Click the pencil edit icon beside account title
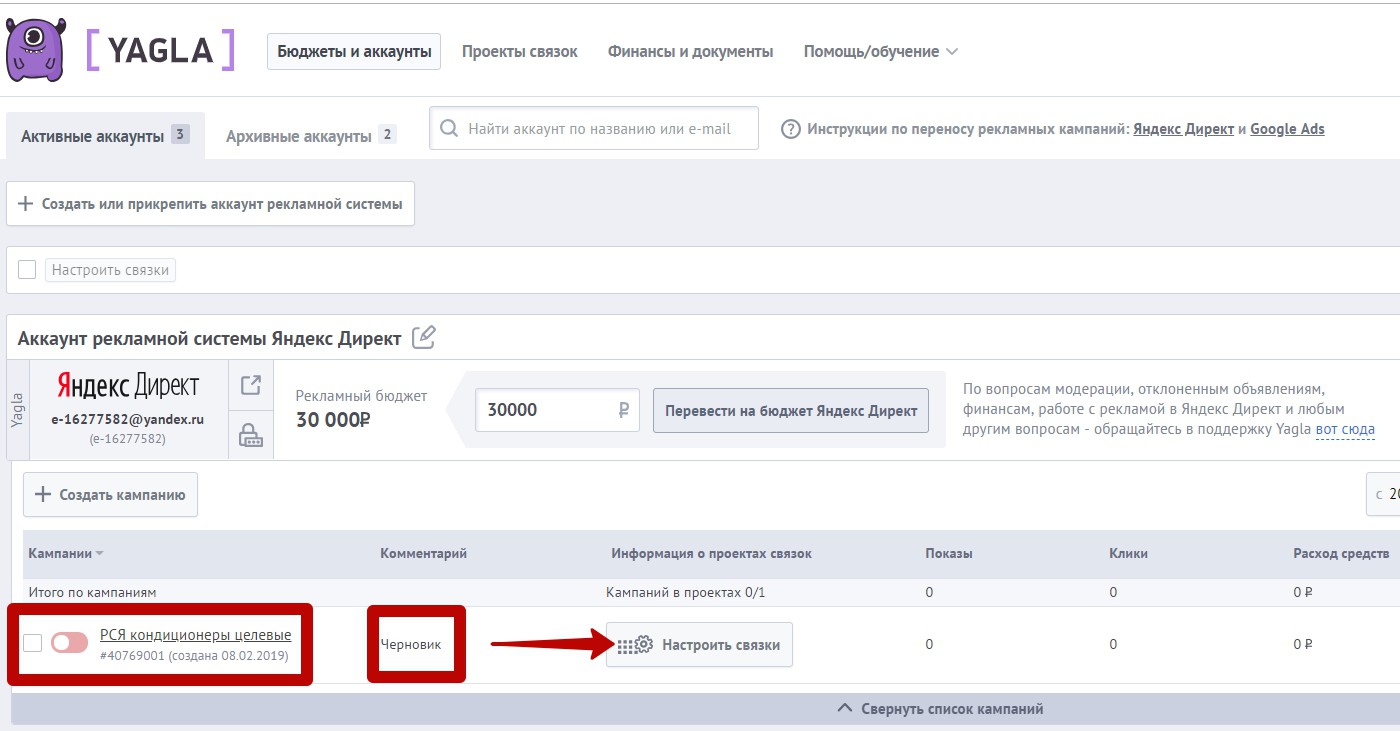Viewport: 1400px width, 731px height. (x=424, y=337)
